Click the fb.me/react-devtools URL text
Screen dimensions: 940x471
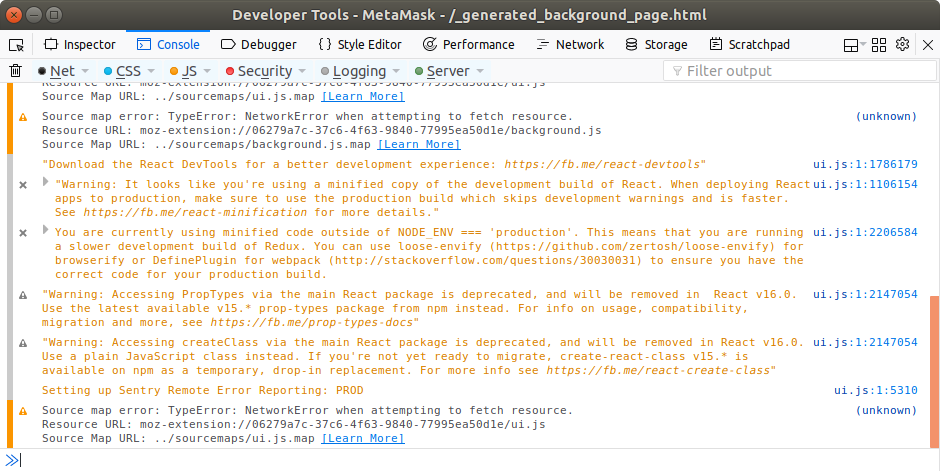coord(602,164)
